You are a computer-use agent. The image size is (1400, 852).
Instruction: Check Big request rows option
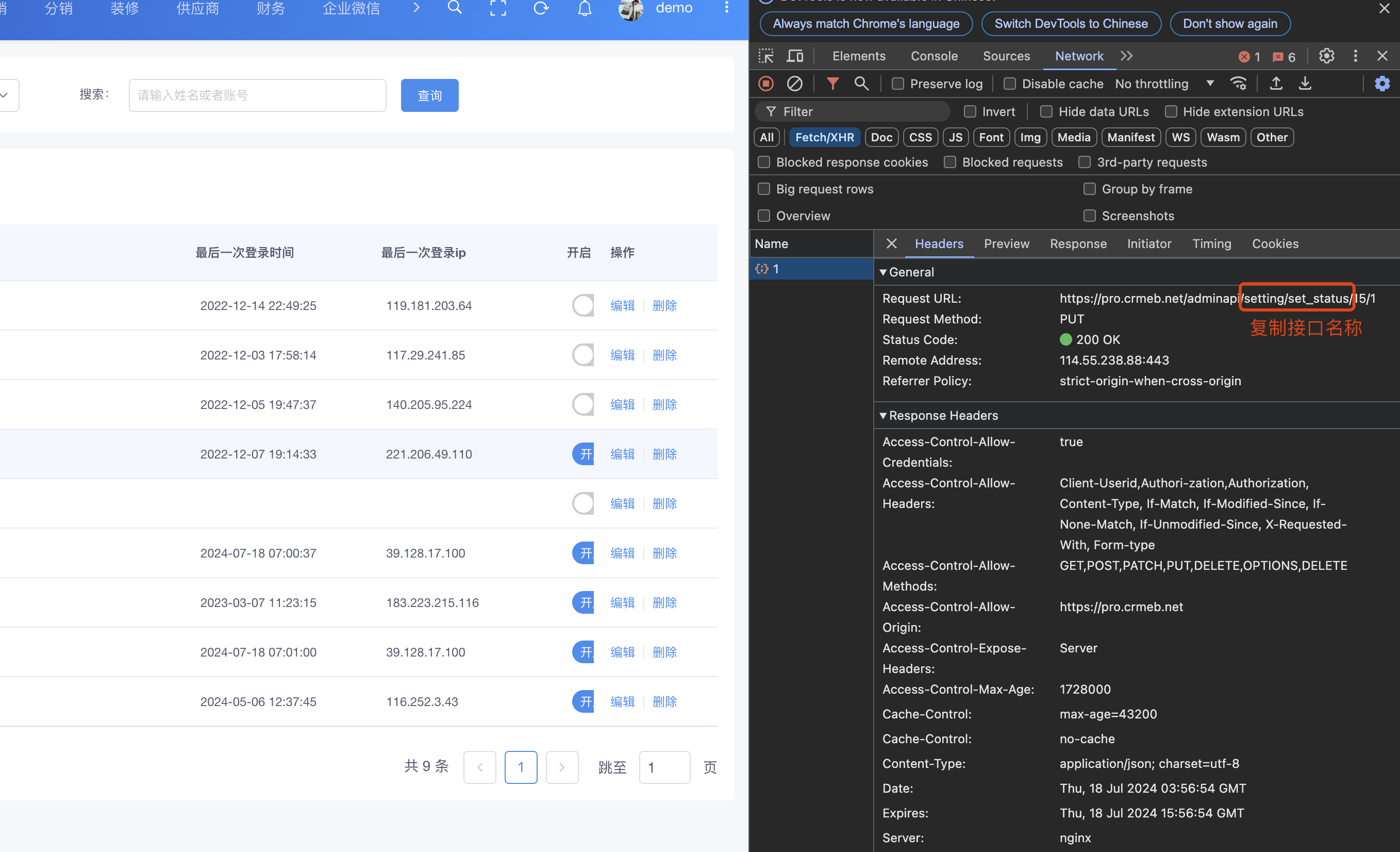coord(764,189)
